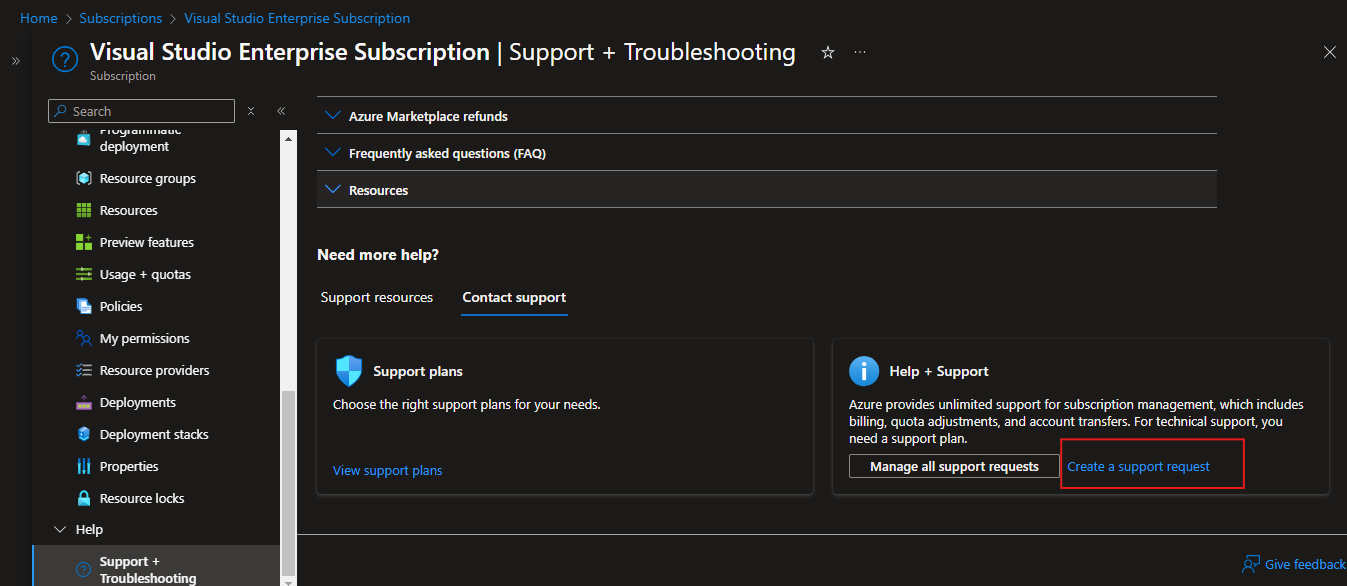
Task: Click Create a support request link
Action: point(1139,466)
